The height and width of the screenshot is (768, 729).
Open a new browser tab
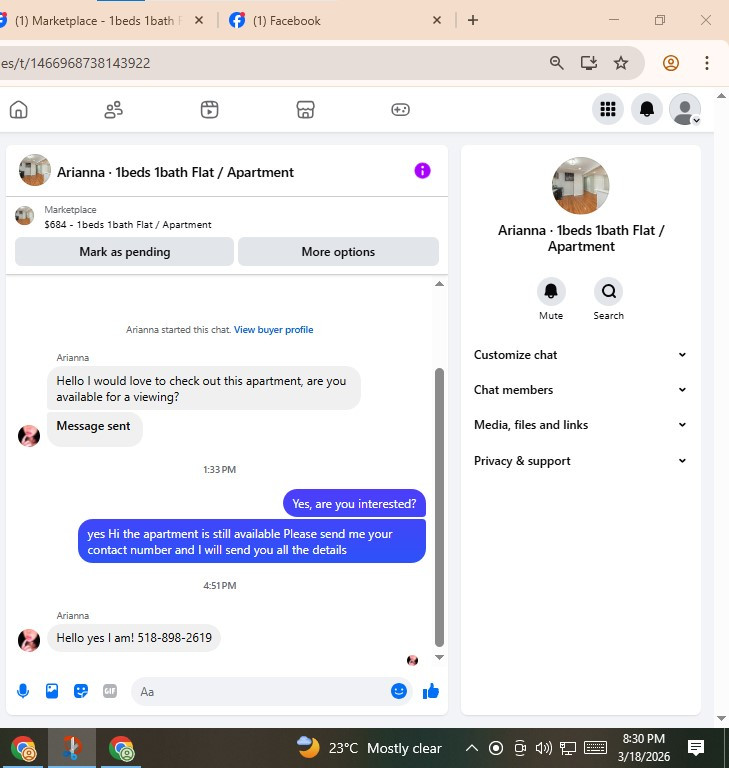473,20
